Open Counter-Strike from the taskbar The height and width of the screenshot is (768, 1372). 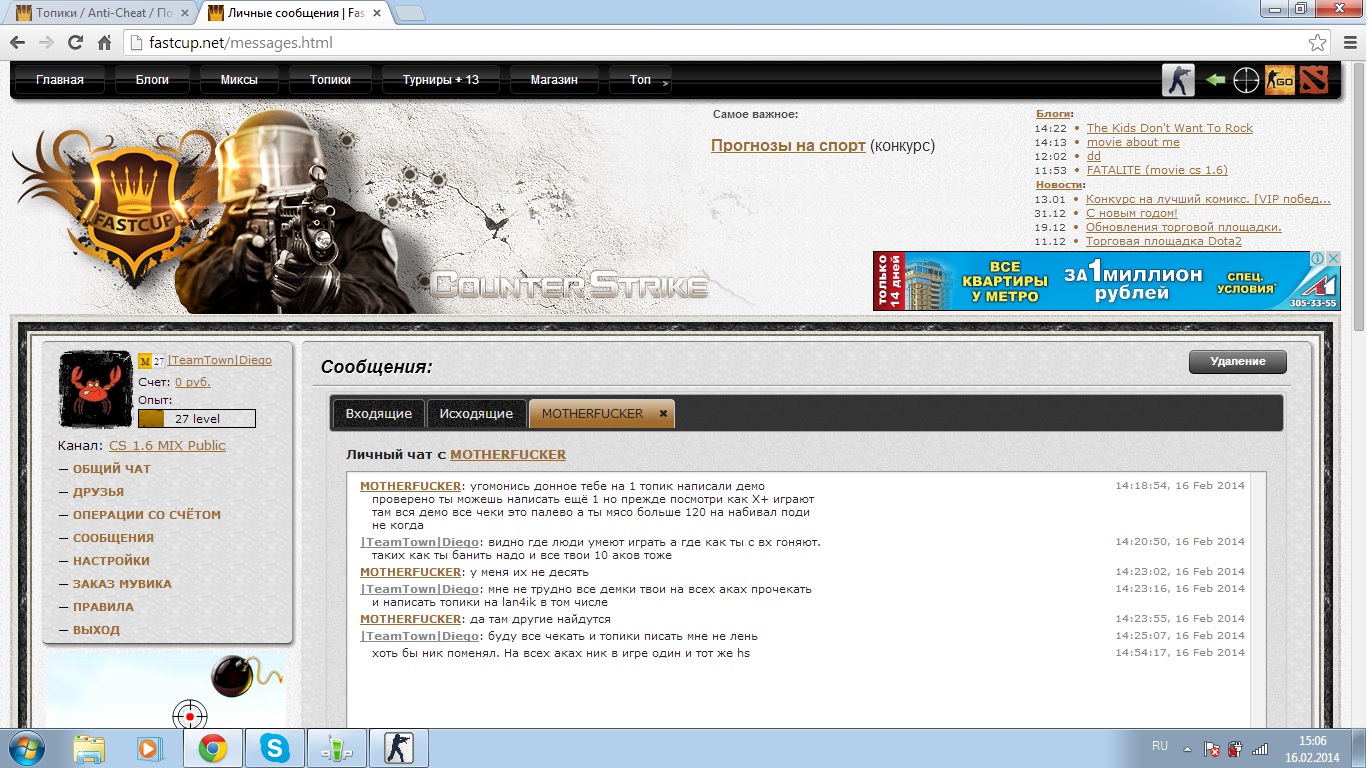click(398, 748)
